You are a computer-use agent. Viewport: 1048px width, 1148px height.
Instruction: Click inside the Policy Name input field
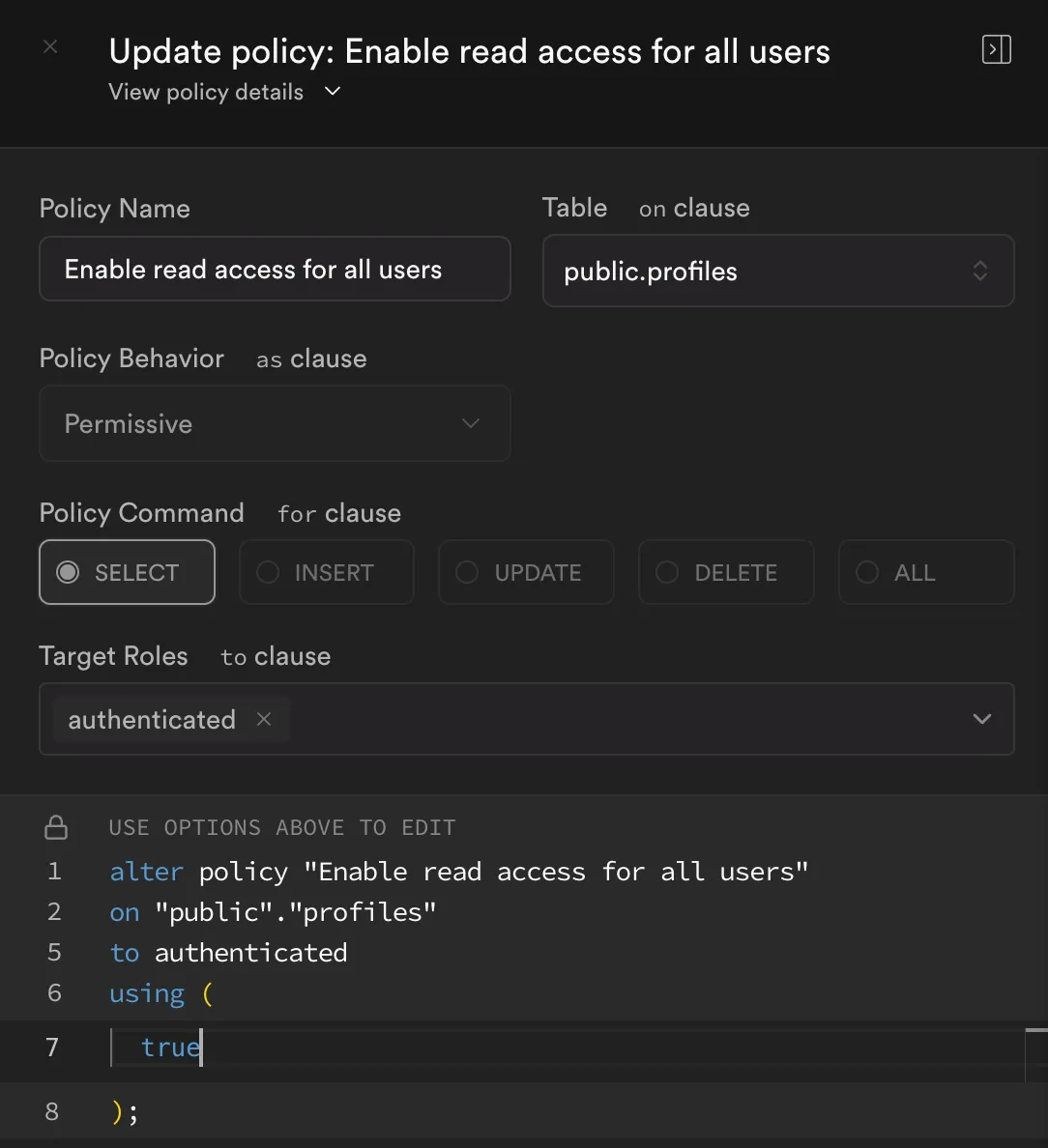coord(275,269)
